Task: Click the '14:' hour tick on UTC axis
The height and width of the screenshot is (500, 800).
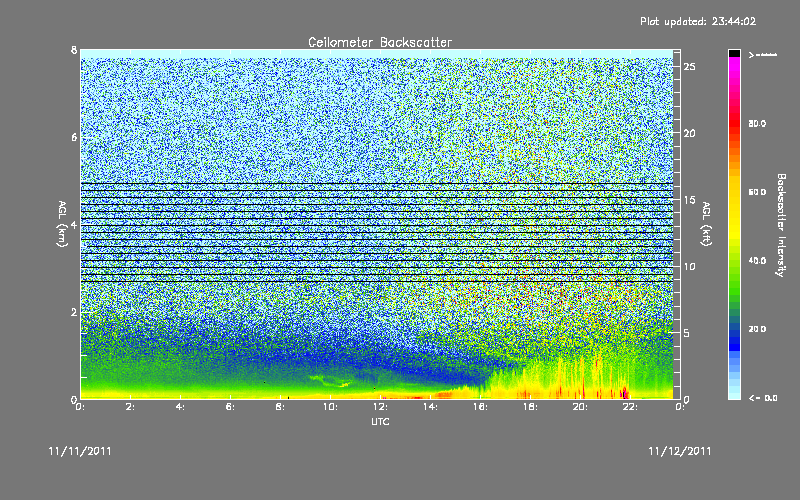Action: pyautogui.click(x=431, y=407)
